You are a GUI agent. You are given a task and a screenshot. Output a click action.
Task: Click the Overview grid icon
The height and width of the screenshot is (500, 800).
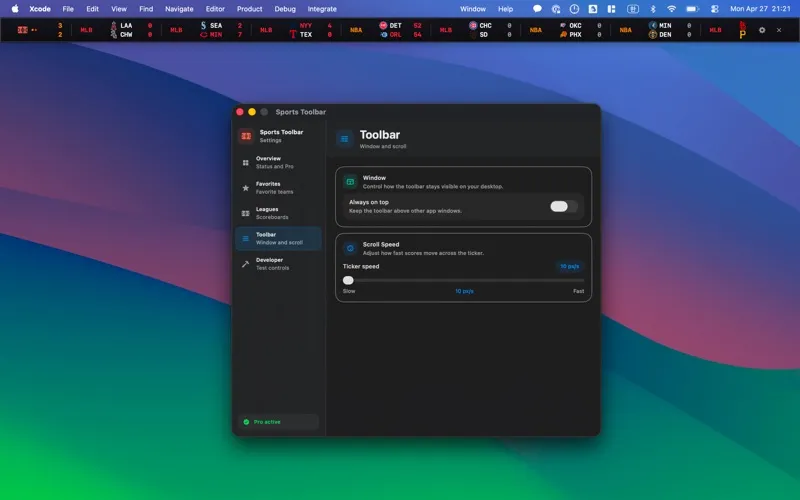coord(245,163)
